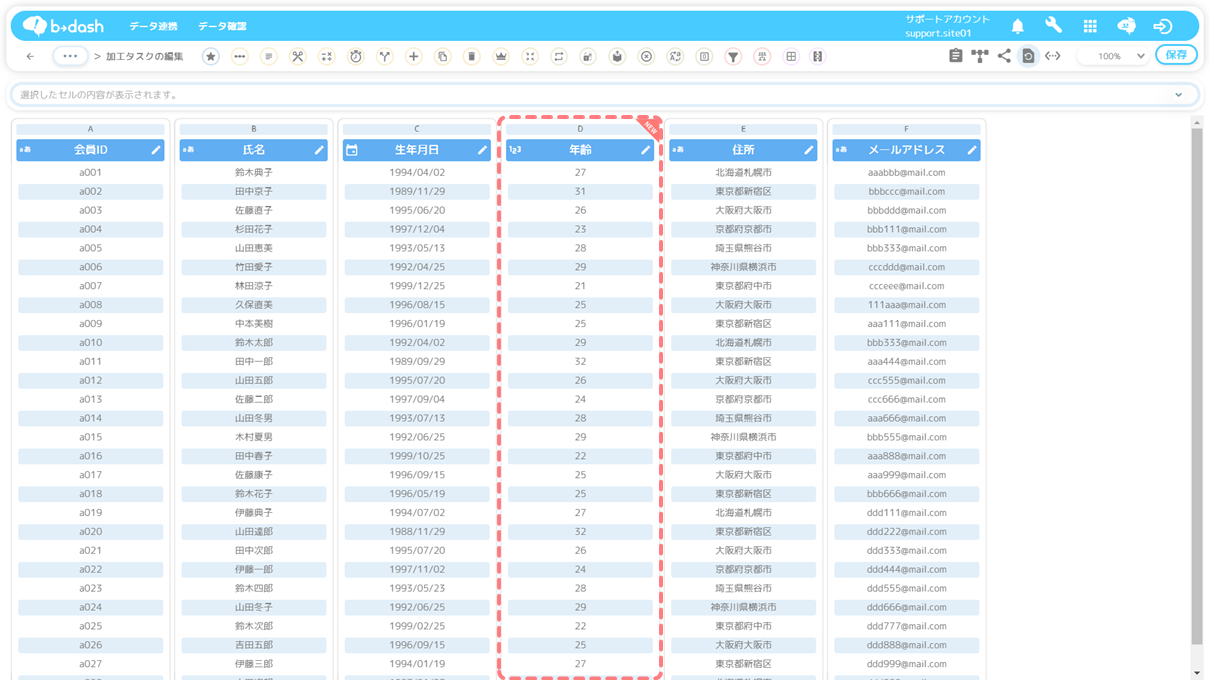
Task: Click the stopwatch icon in the toolbar
Action: [x=355, y=57]
